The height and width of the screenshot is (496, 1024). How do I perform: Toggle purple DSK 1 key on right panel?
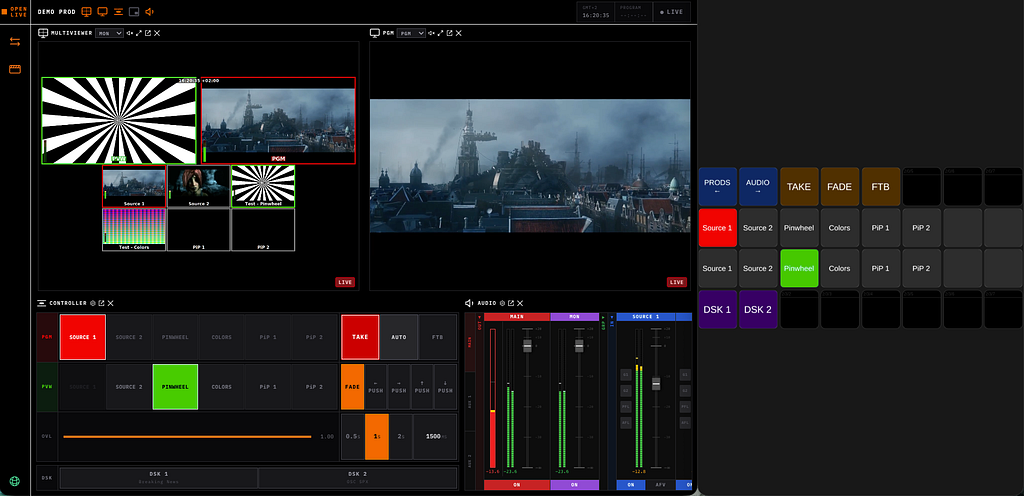point(718,309)
